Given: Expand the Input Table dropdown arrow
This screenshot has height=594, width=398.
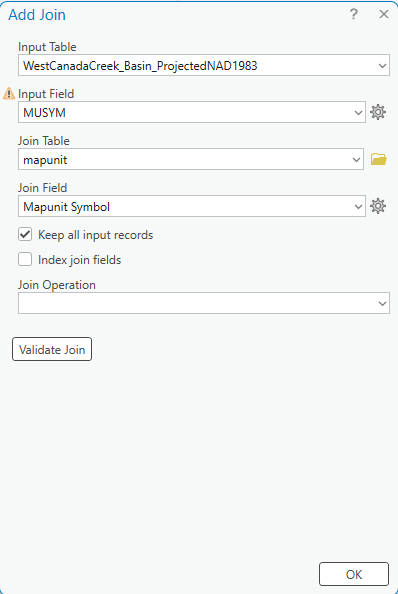Looking at the screenshot, I should [x=382, y=66].
